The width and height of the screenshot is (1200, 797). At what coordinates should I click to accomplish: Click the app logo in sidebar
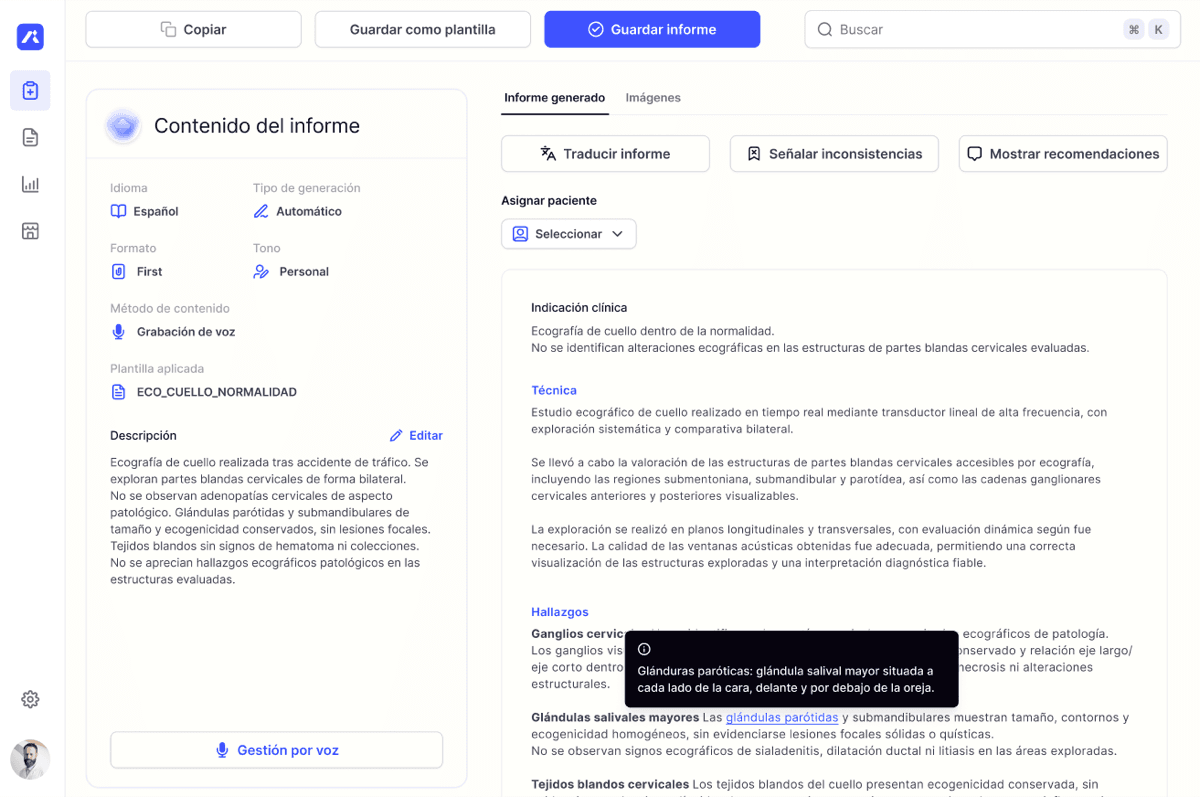pyautogui.click(x=30, y=37)
